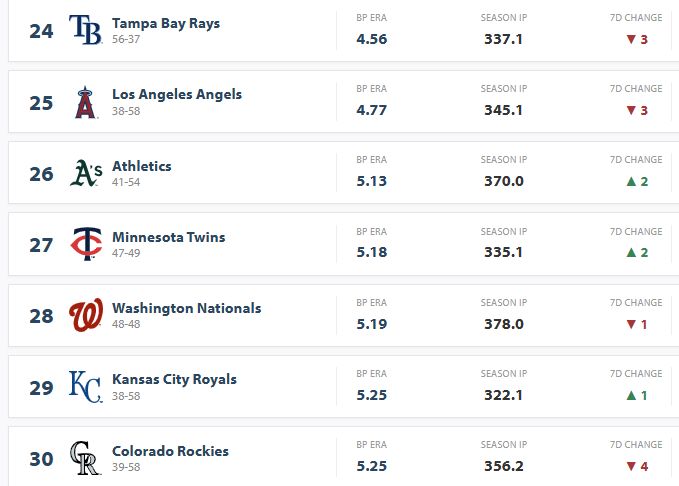Viewport: 679px width, 486px height.
Task: Select the Kansas City Royals name
Action: 174,379
